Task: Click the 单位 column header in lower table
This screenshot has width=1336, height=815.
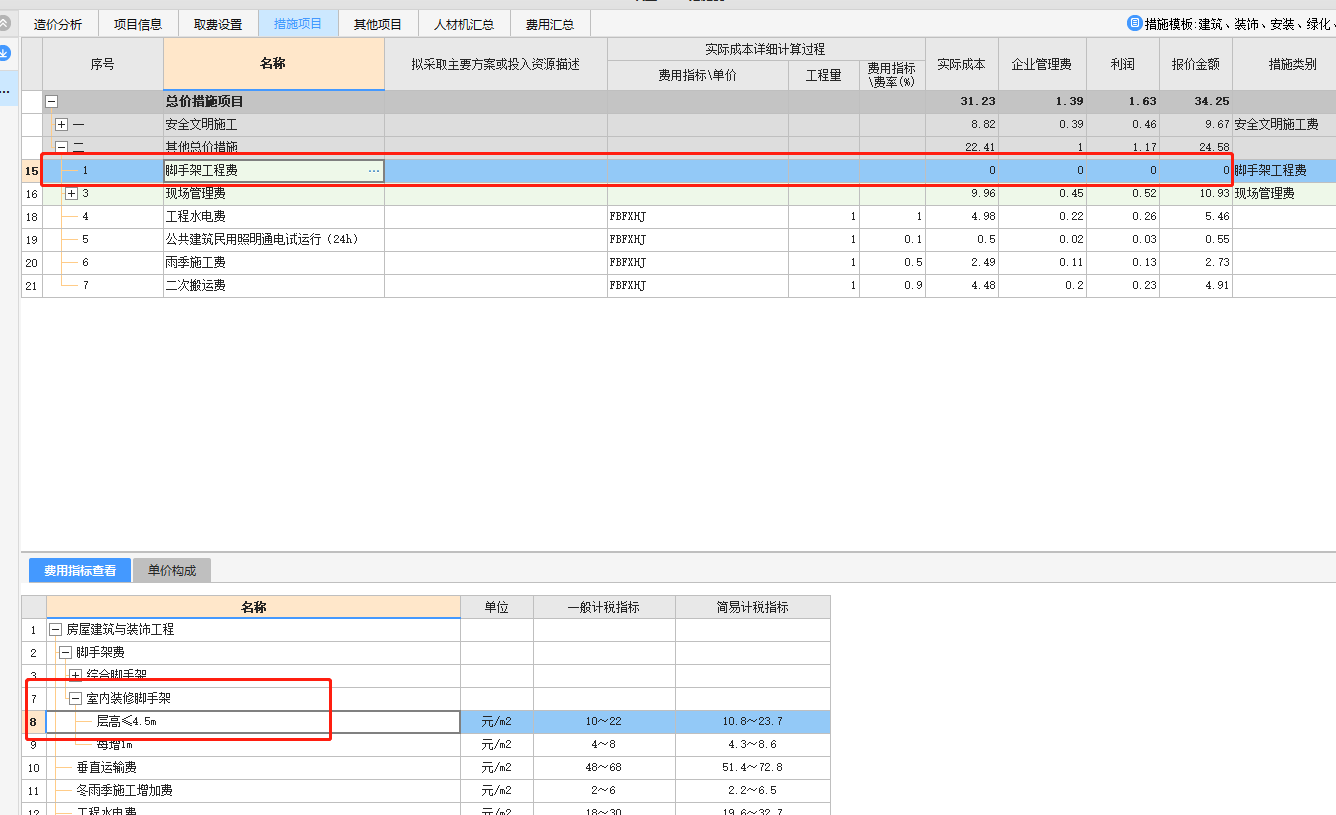Action: pyautogui.click(x=497, y=607)
